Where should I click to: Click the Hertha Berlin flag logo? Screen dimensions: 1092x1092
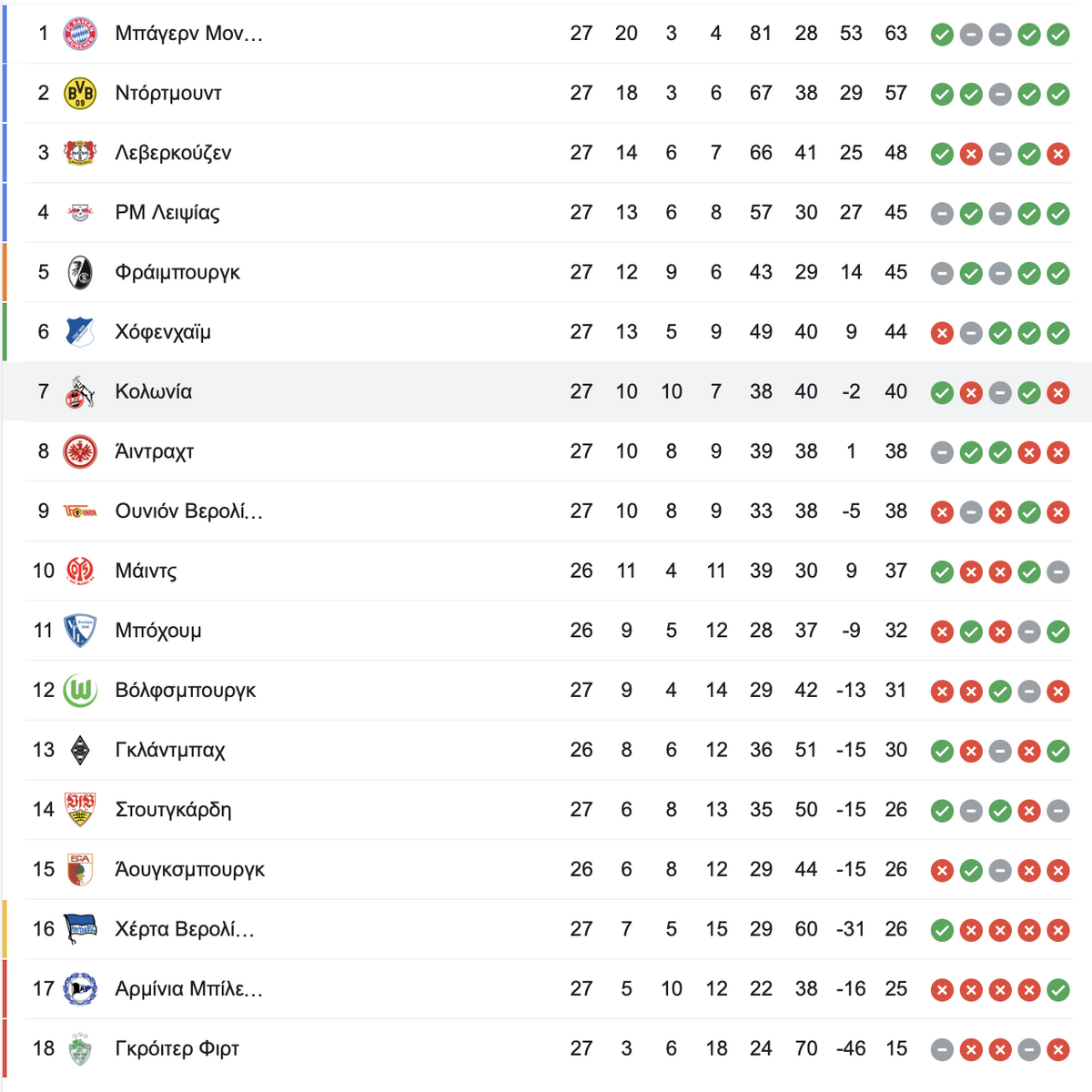tap(80, 929)
